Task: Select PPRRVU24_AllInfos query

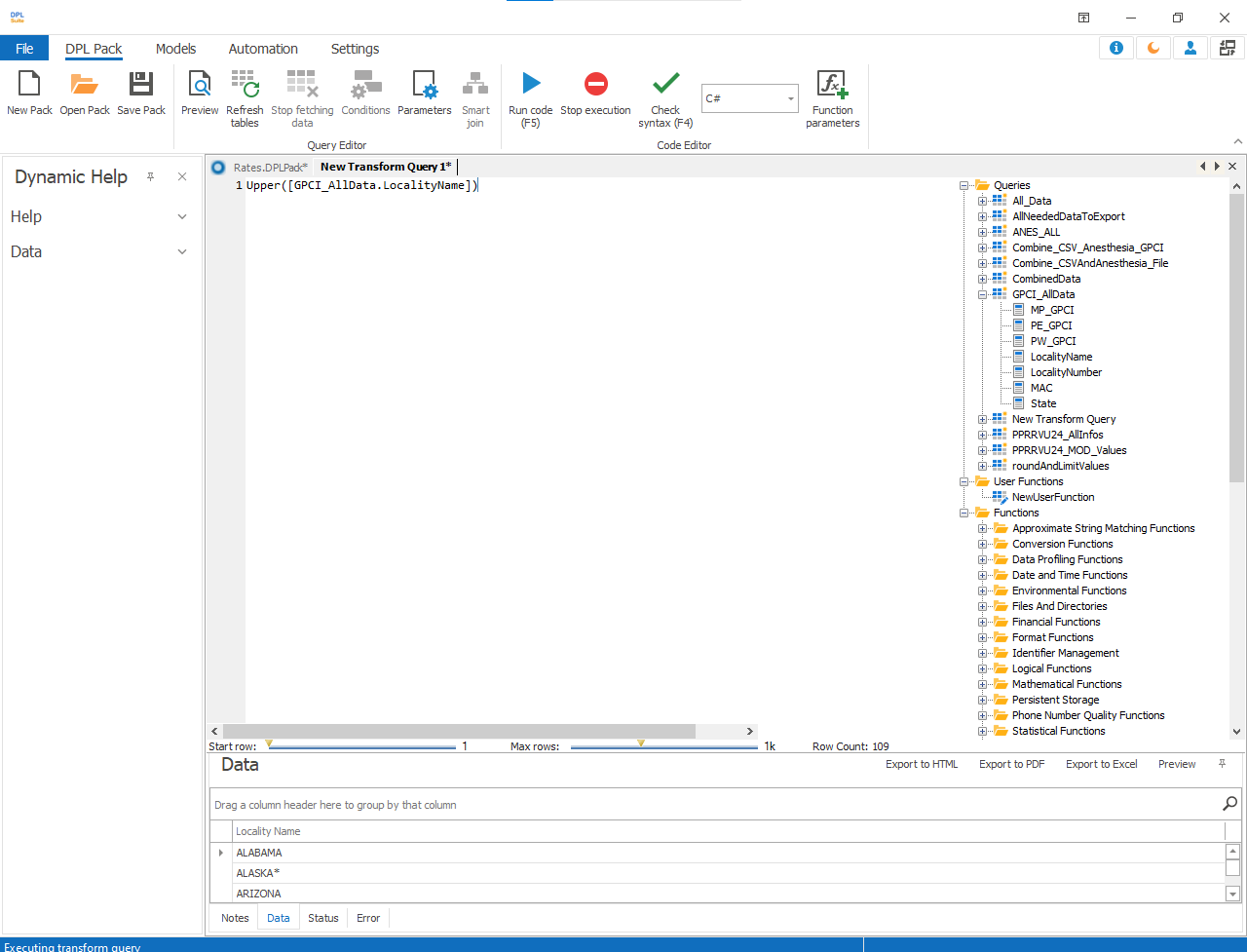Action: coord(1057,435)
